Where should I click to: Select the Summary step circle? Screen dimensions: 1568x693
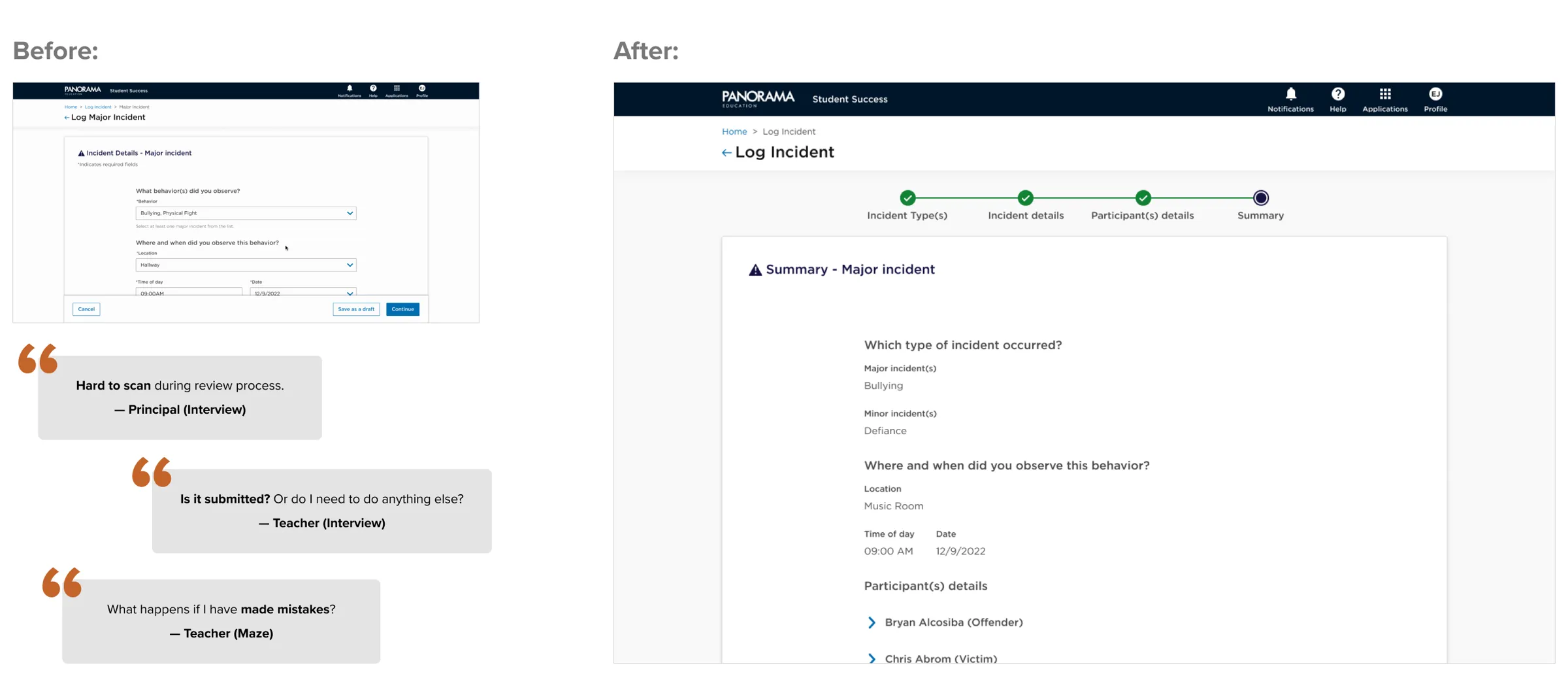coord(1261,198)
